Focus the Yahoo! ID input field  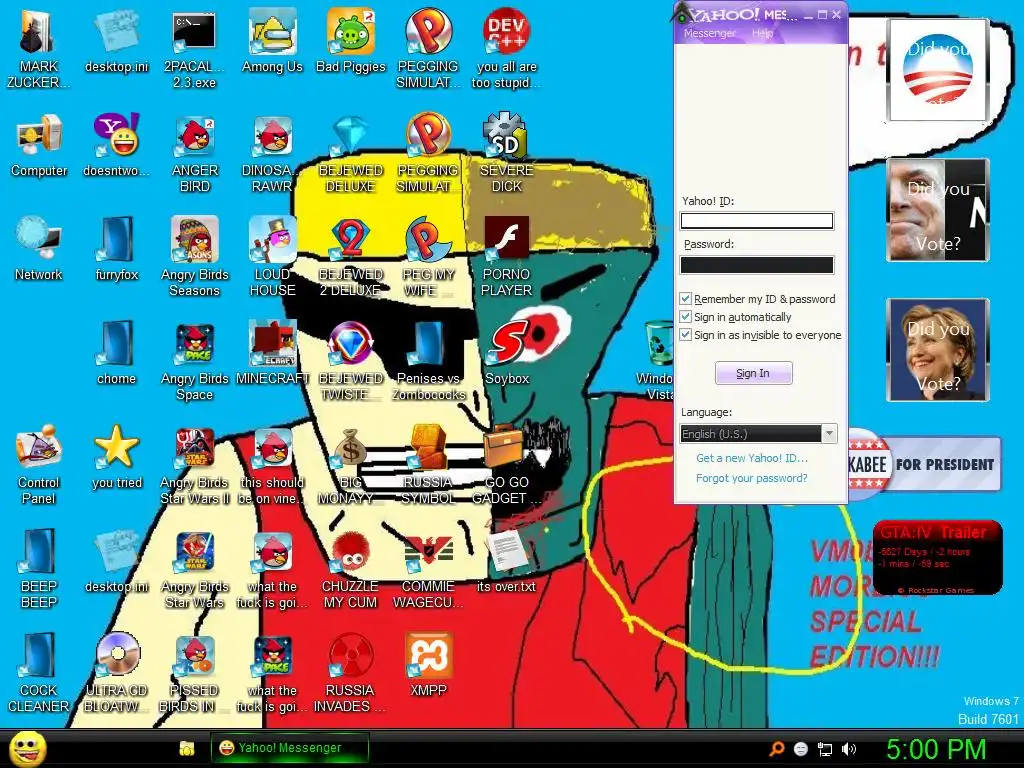click(x=757, y=221)
